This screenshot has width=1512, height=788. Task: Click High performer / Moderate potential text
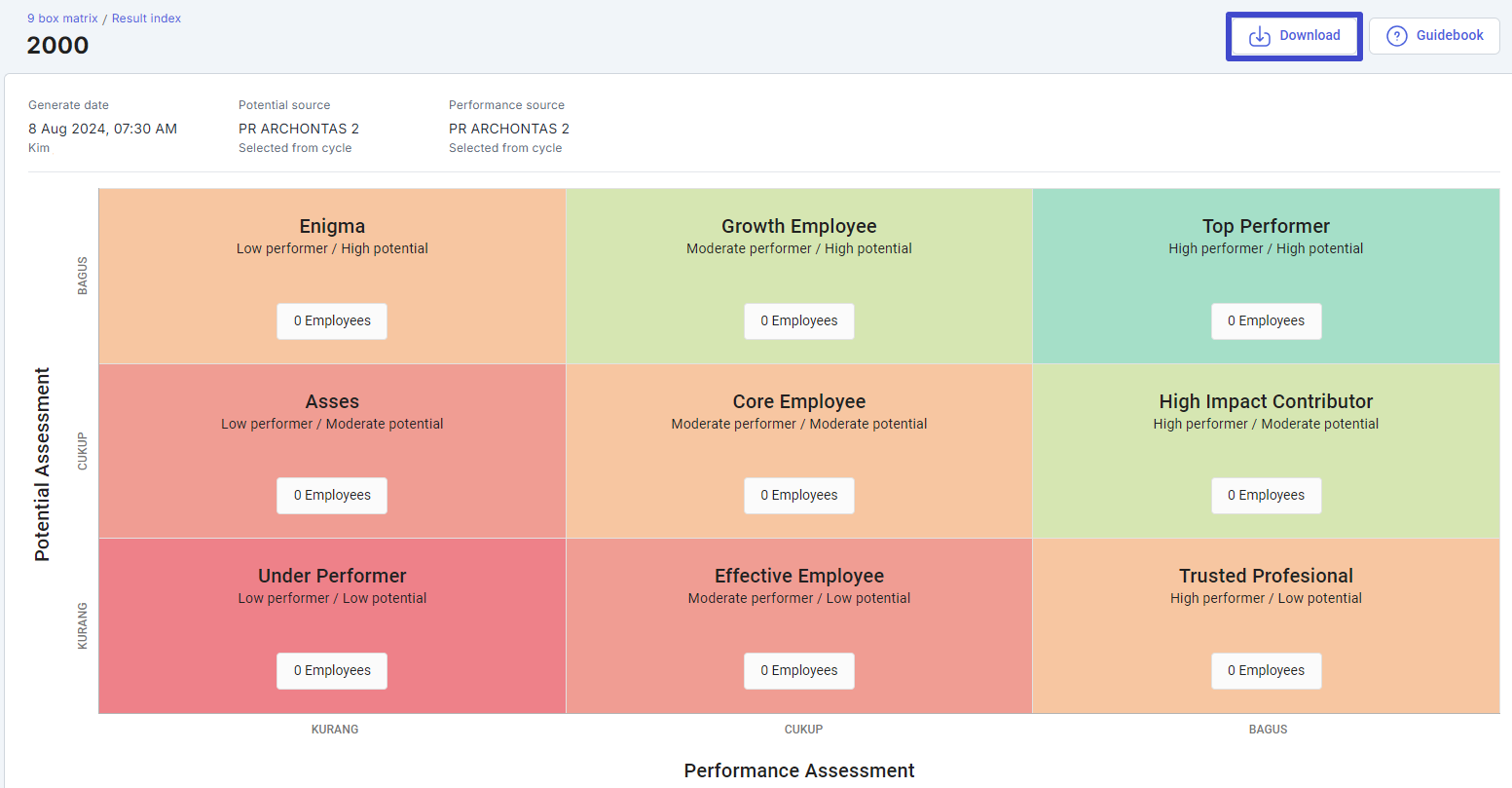(x=1266, y=424)
